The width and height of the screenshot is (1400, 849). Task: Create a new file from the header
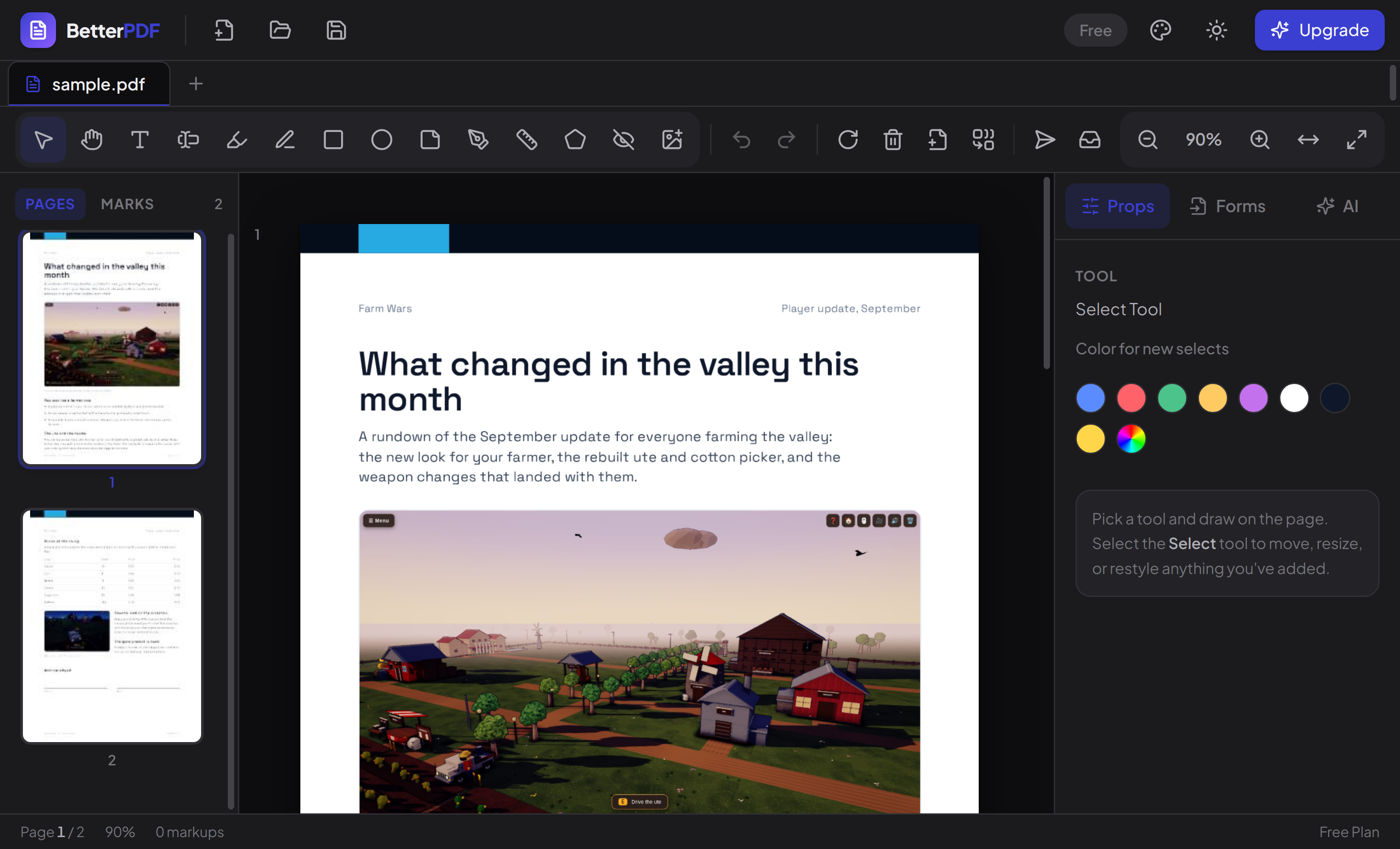(x=224, y=30)
